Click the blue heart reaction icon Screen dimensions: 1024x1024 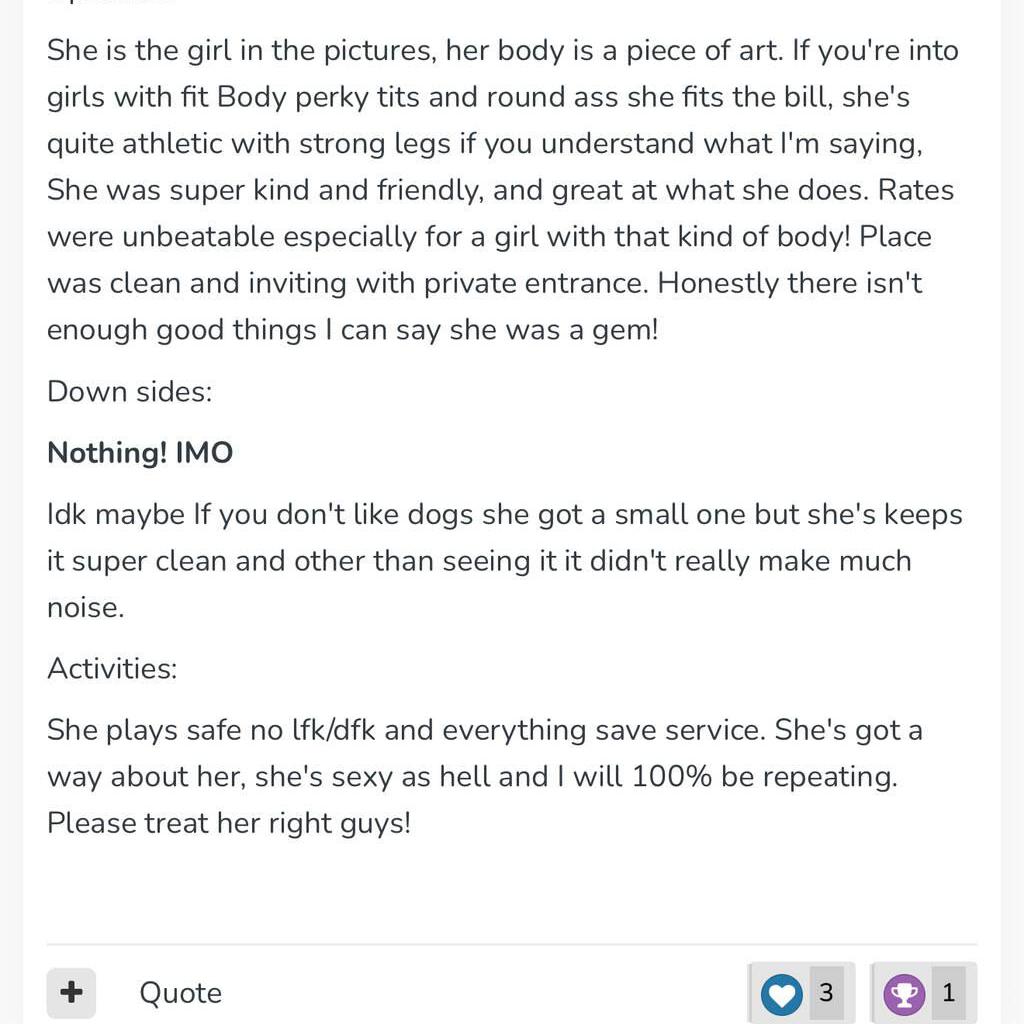[x=781, y=994]
